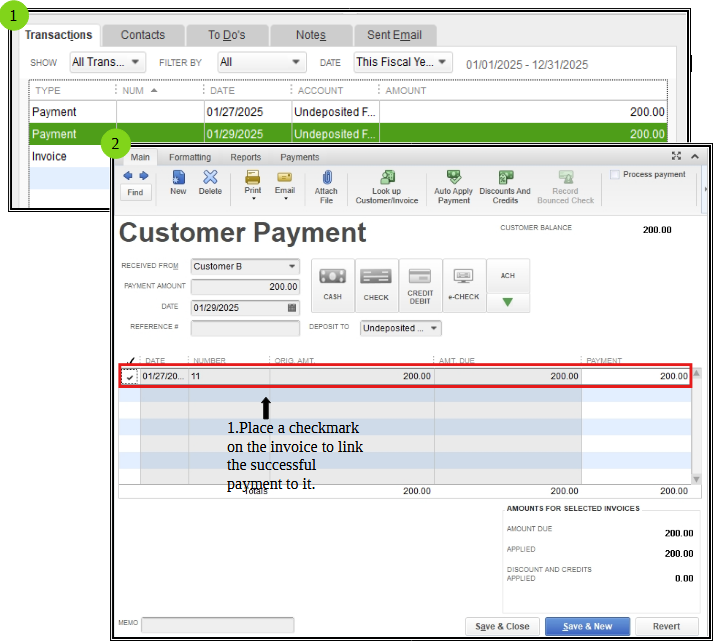
Task: Select CASH payment method
Action: [x=332, y=286]
